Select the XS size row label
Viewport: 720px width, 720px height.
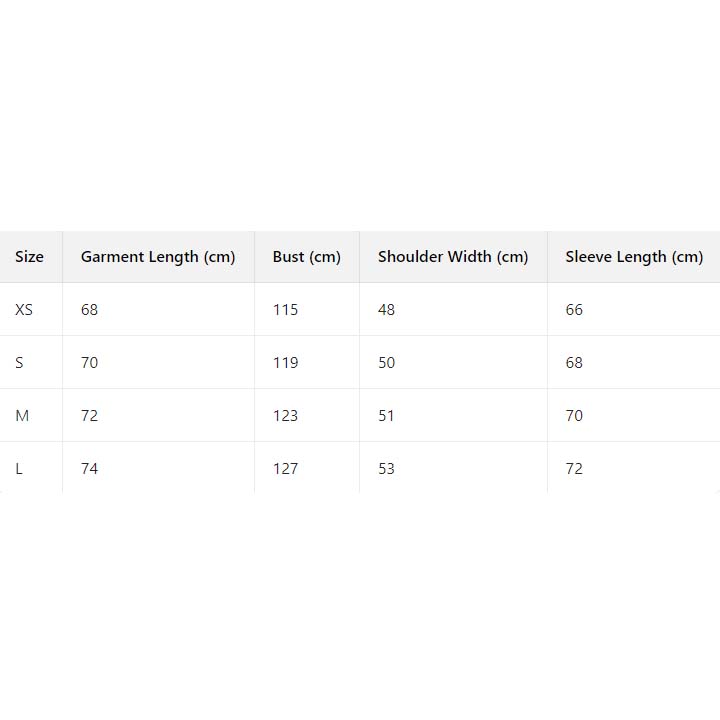coord(24,310)
